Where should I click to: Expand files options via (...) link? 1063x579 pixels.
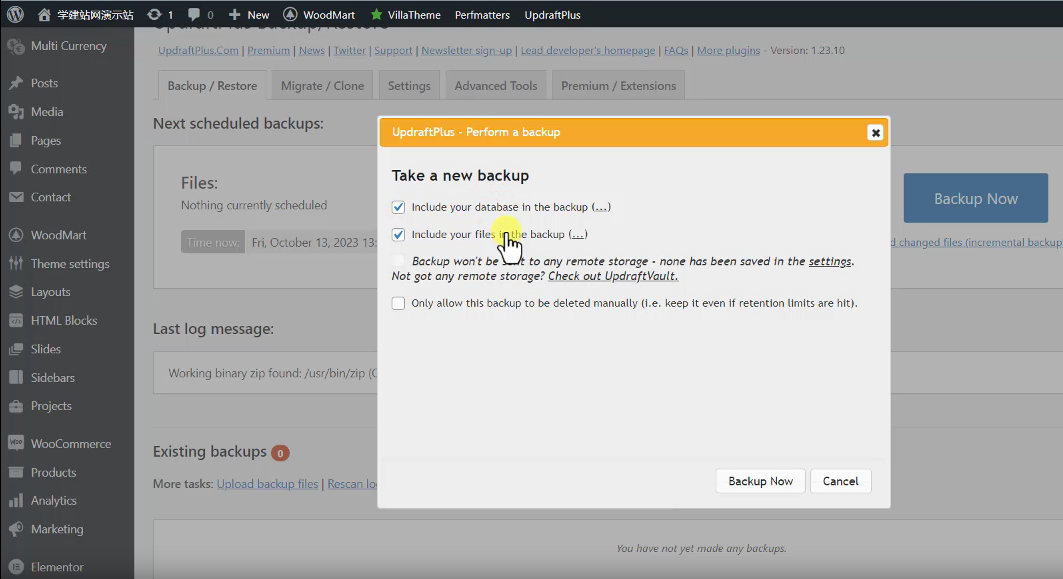[x=578, y=235]
